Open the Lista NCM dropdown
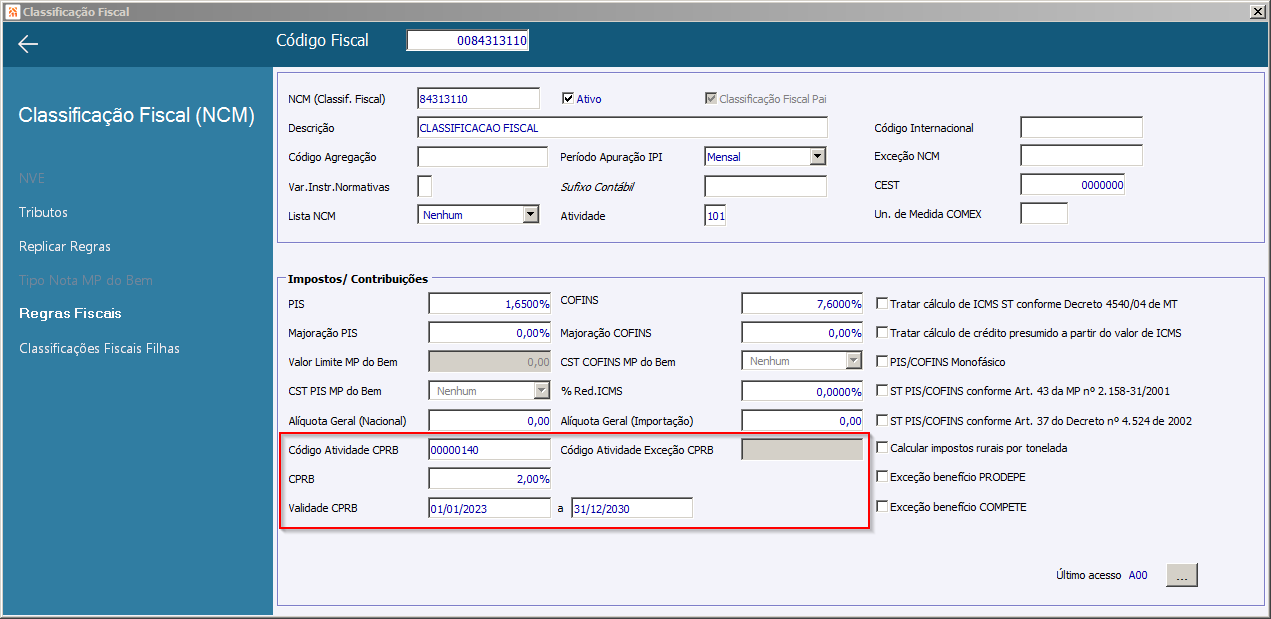Image resolution: width=1271 pixels, height=619 pixels. (531, 214)
